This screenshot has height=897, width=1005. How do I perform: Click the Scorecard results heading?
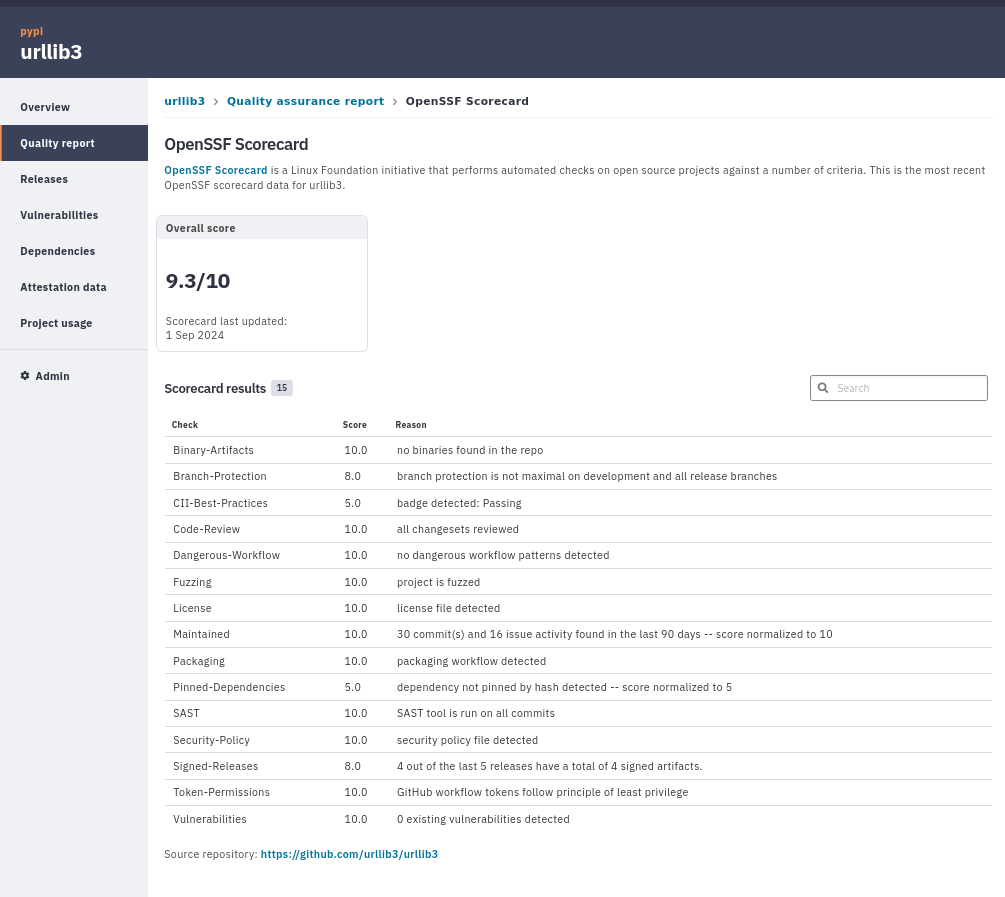[x=215, y=389]
